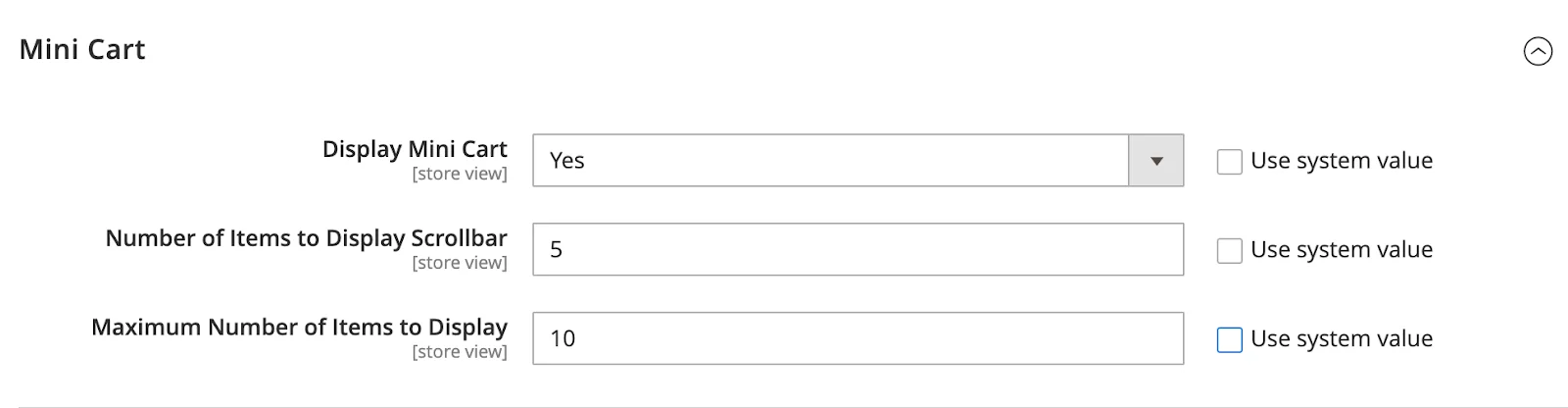Check Use system value box for Maximum Number
Screen dimensions: 1568x408
pos(1229,339)
